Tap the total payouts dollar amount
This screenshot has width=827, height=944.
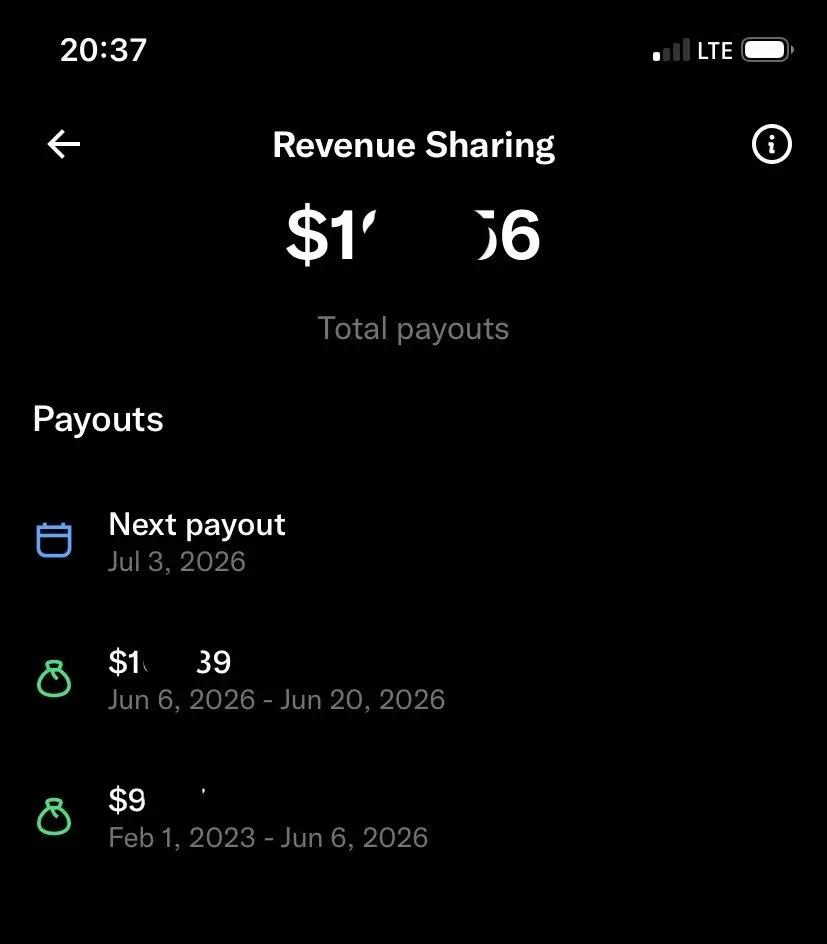click(414, 235)
